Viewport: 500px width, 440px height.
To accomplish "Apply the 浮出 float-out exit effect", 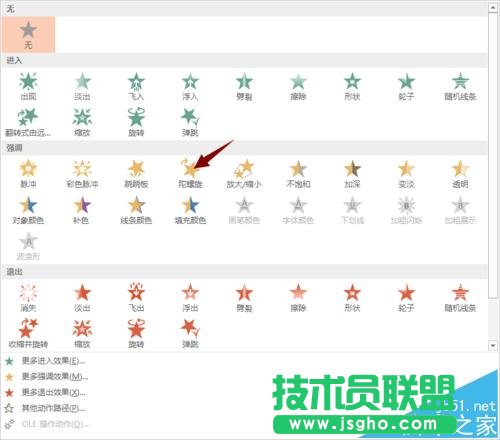I will [x=190, y=298].
